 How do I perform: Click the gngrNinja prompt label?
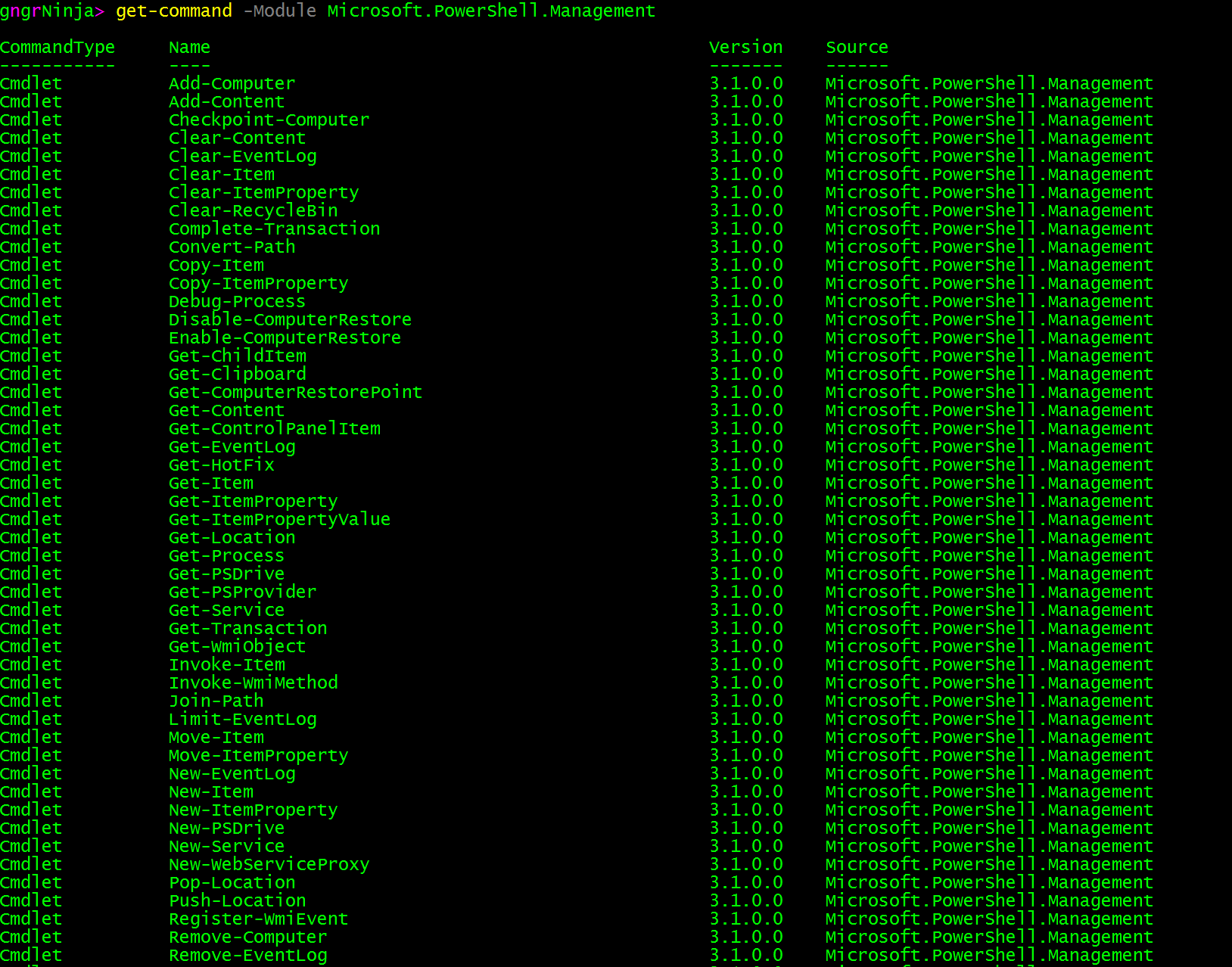(47, 11)
